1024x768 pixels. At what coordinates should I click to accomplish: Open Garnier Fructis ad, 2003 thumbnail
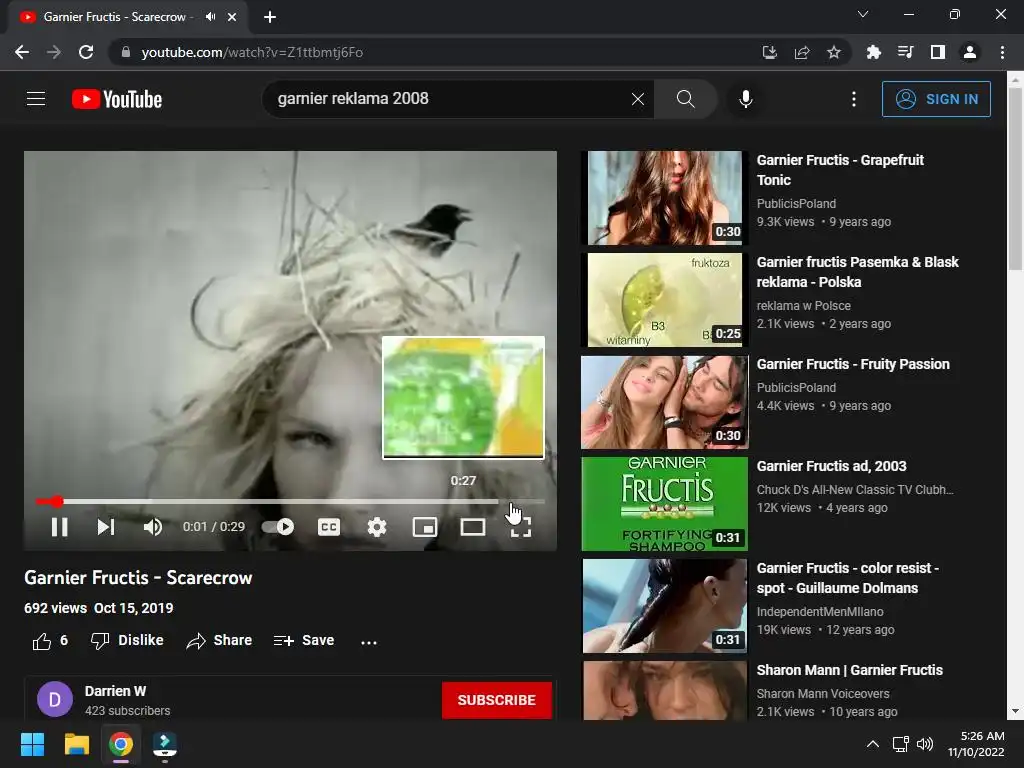(665, 504)
